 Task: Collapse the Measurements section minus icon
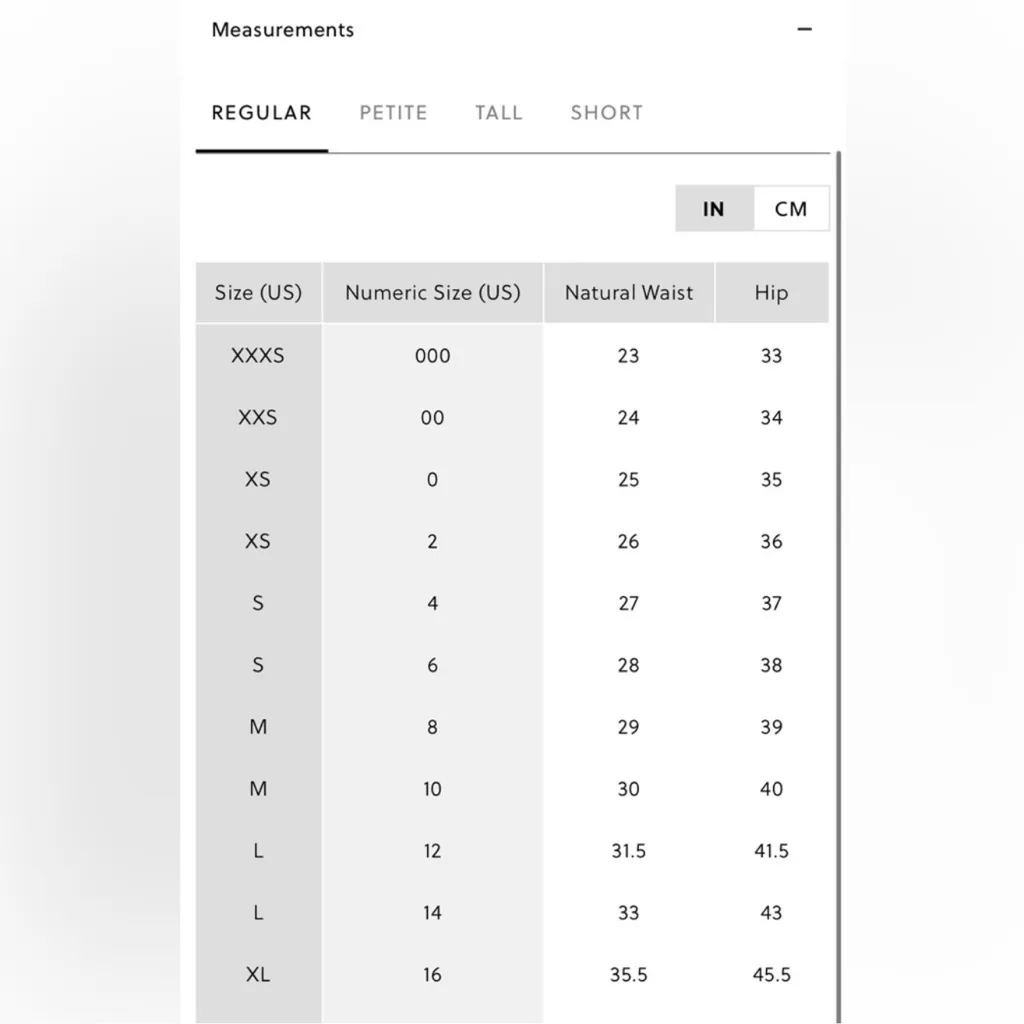[805, 30]
